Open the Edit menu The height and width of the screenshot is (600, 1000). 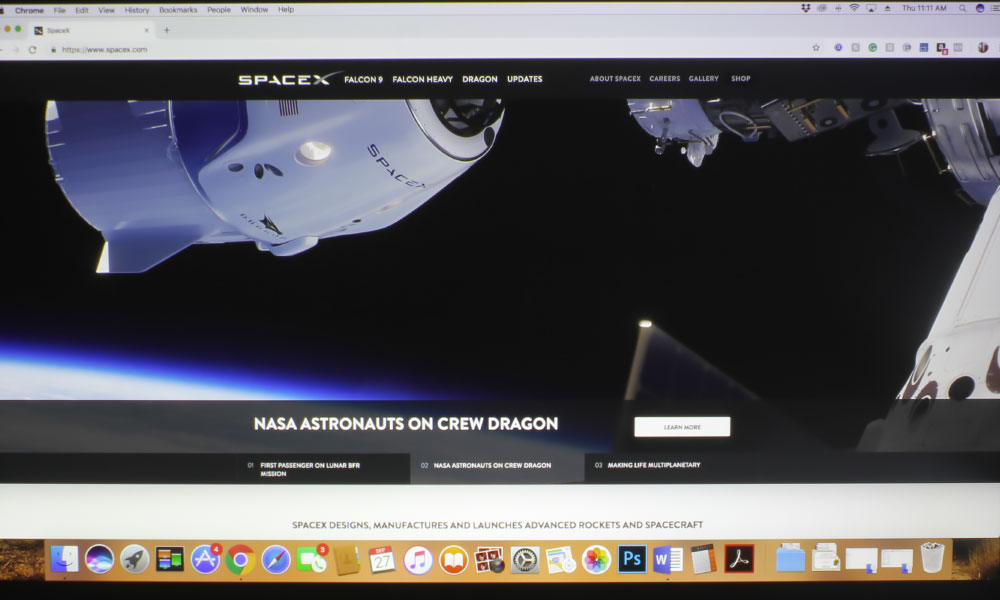pos(82,10)
